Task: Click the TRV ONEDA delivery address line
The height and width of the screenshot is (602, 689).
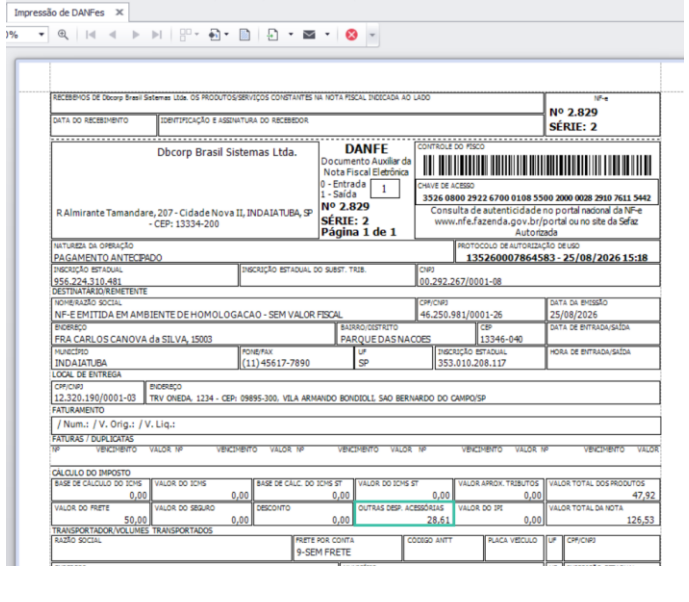Action: coord(317,398)
